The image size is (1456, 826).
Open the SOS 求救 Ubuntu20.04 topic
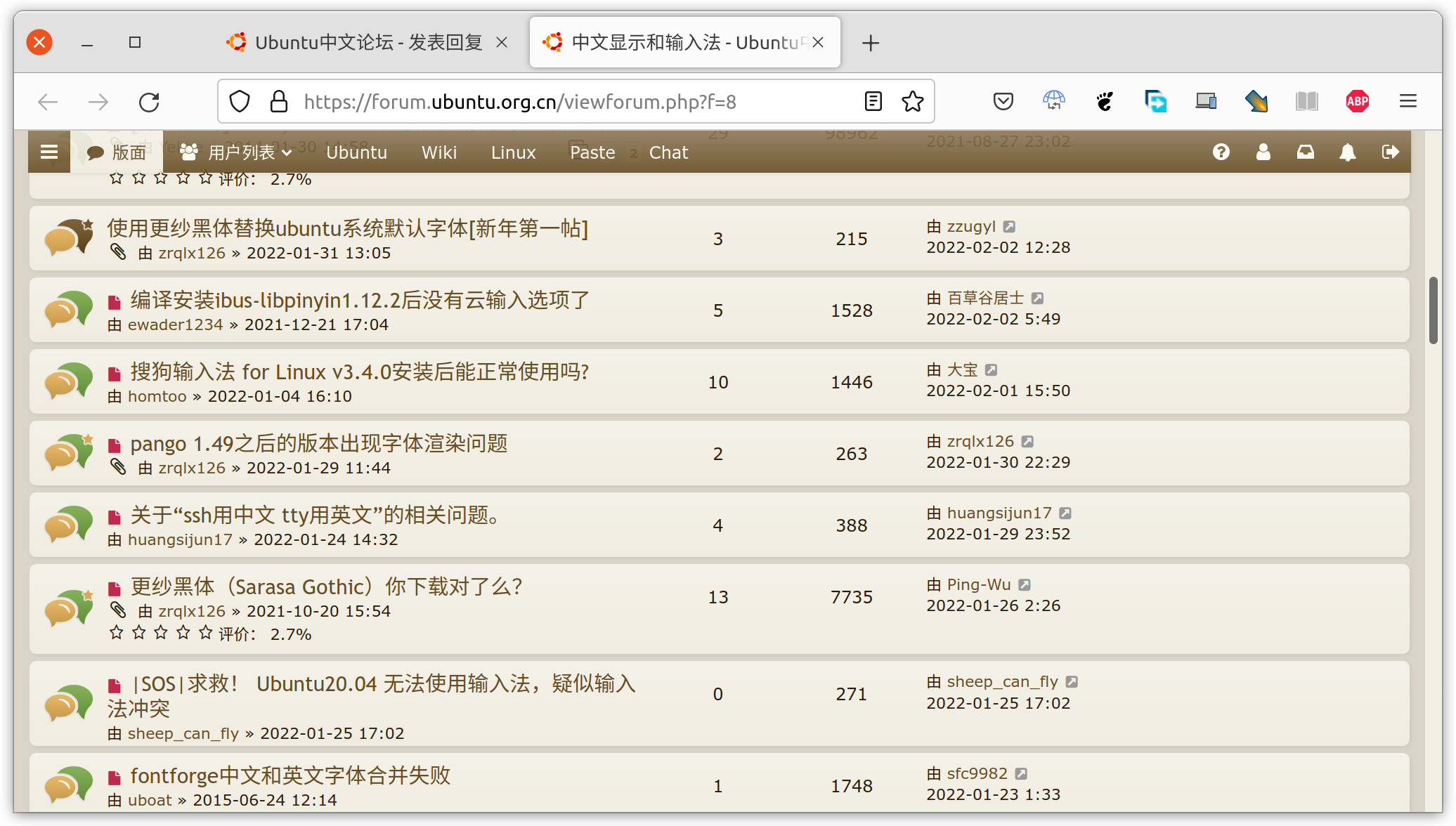pyautogui.click(x=371, y=696)
